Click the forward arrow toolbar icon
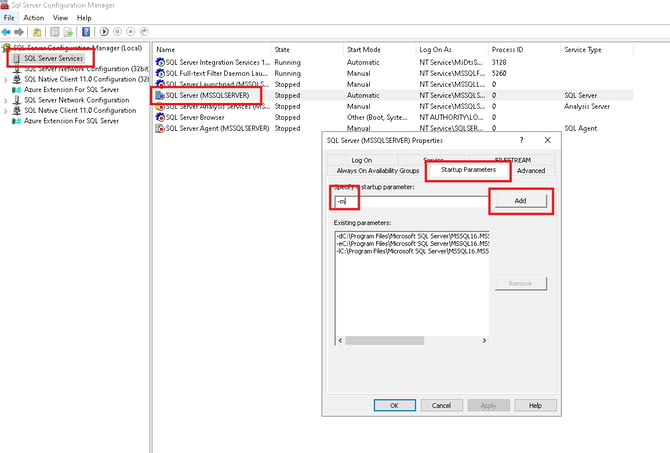The height and width of the screenshot is (453, 670). click(x=19, y=32)
